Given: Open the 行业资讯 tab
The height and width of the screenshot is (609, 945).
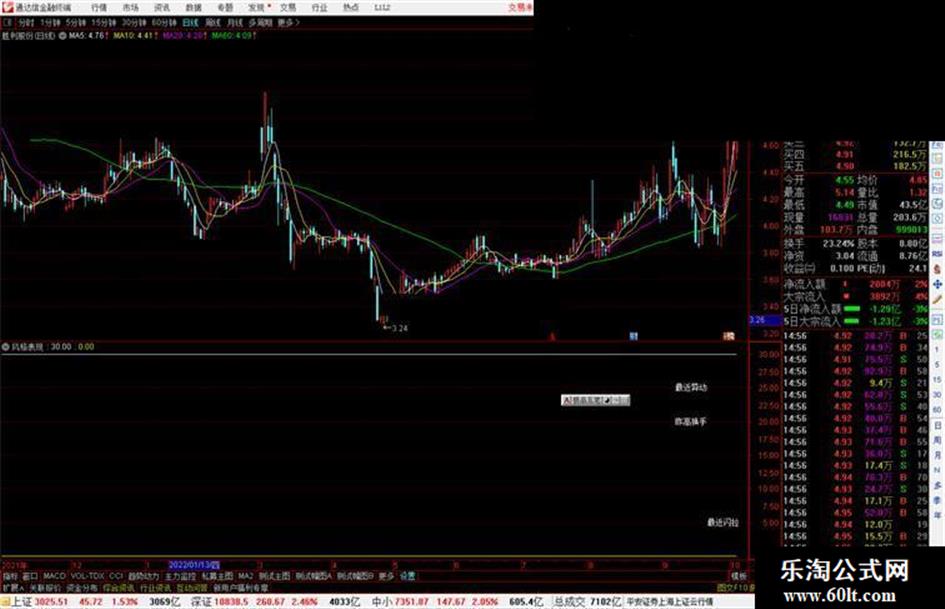Looking at the screenshot, I should pyautogui.click(x=155, y=587).
